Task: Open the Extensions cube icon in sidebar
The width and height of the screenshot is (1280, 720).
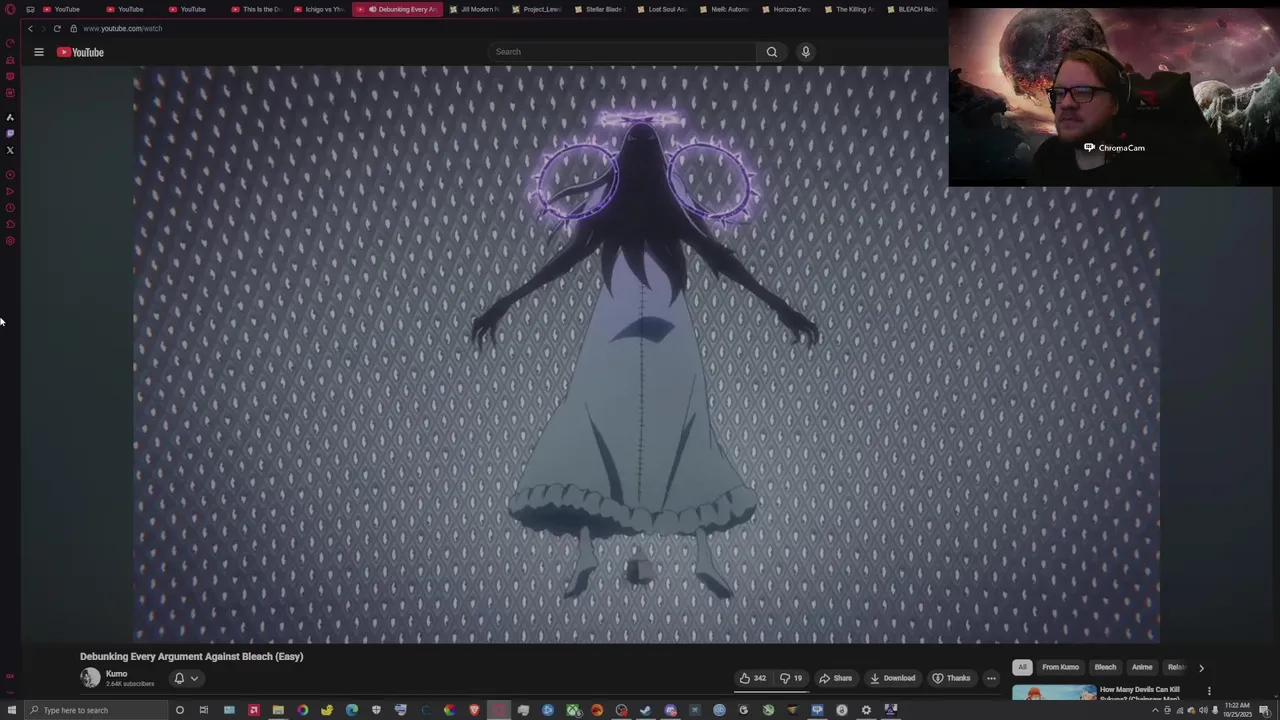Action: (x=10, y=224)
